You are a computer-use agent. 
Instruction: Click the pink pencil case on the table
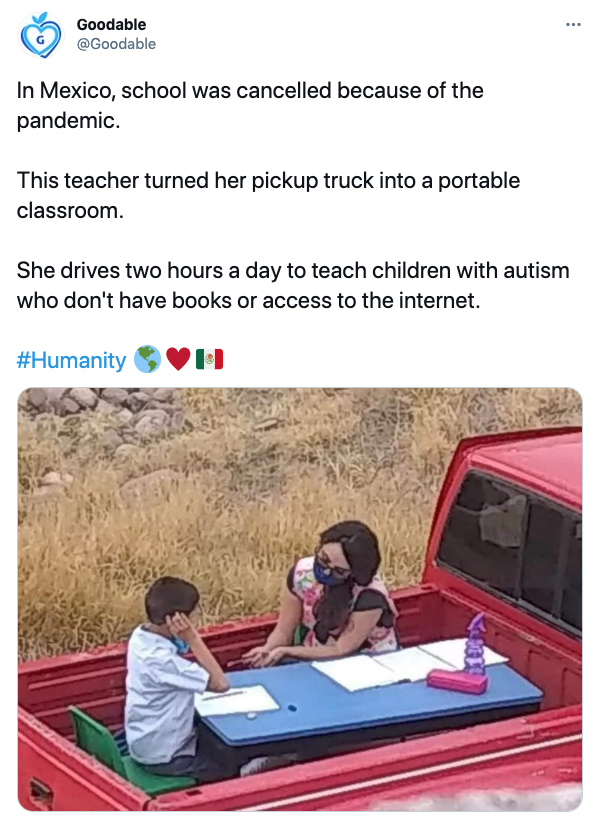coord(457,680)
